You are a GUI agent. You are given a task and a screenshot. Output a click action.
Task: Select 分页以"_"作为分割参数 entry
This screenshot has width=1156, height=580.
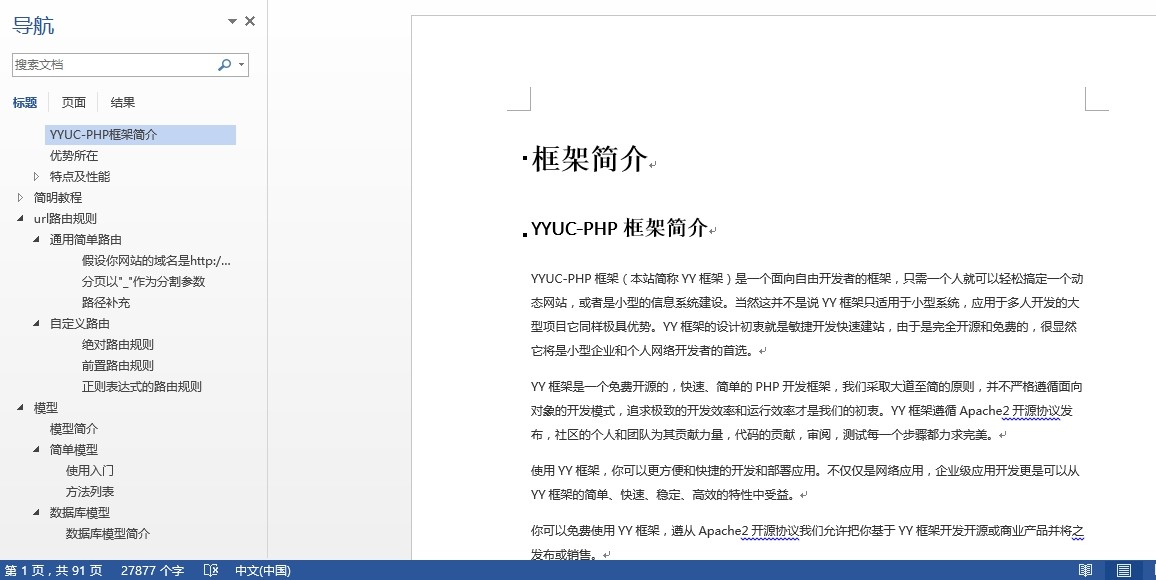click(143, 282)
